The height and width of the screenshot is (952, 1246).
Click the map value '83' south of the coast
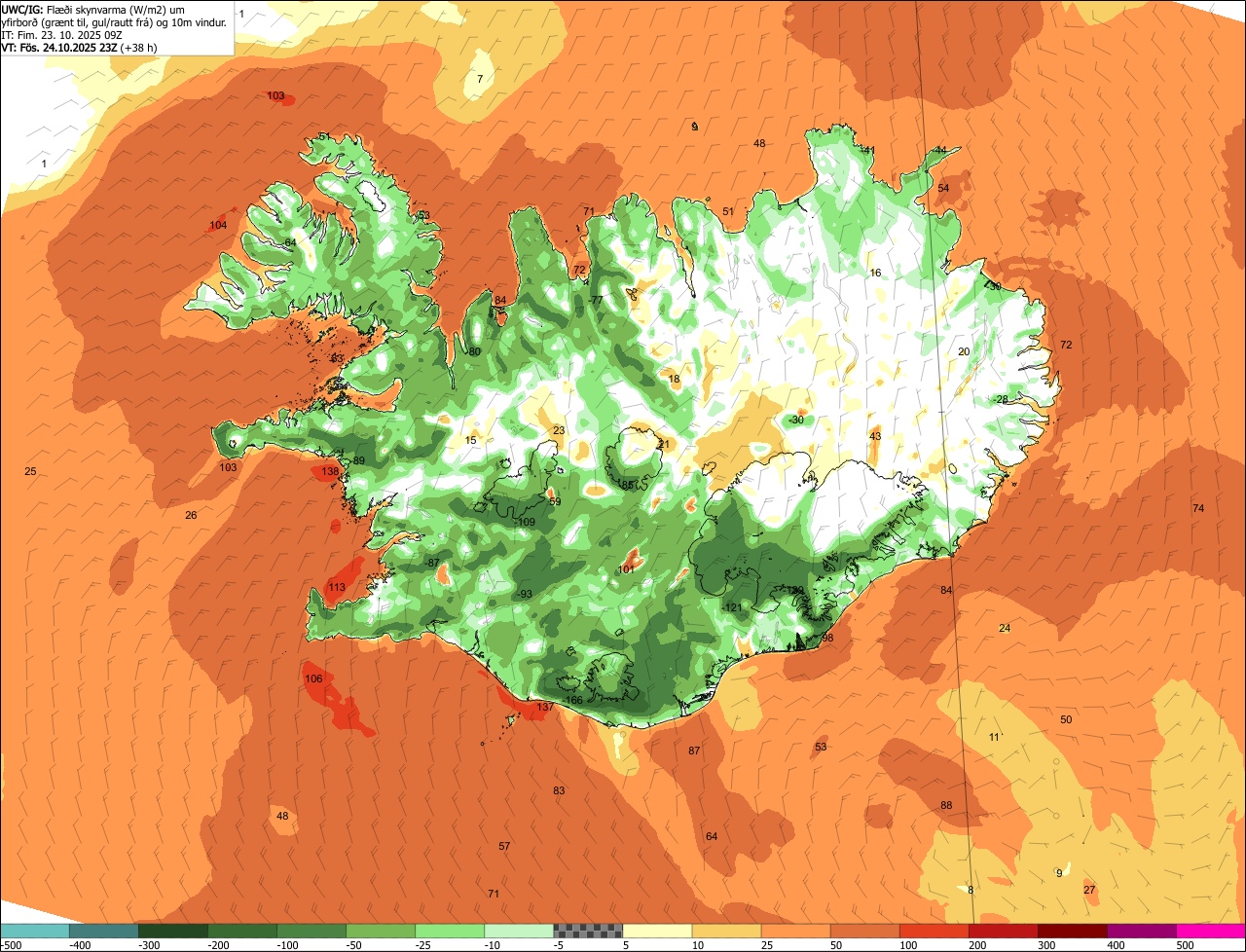(559, 790)
